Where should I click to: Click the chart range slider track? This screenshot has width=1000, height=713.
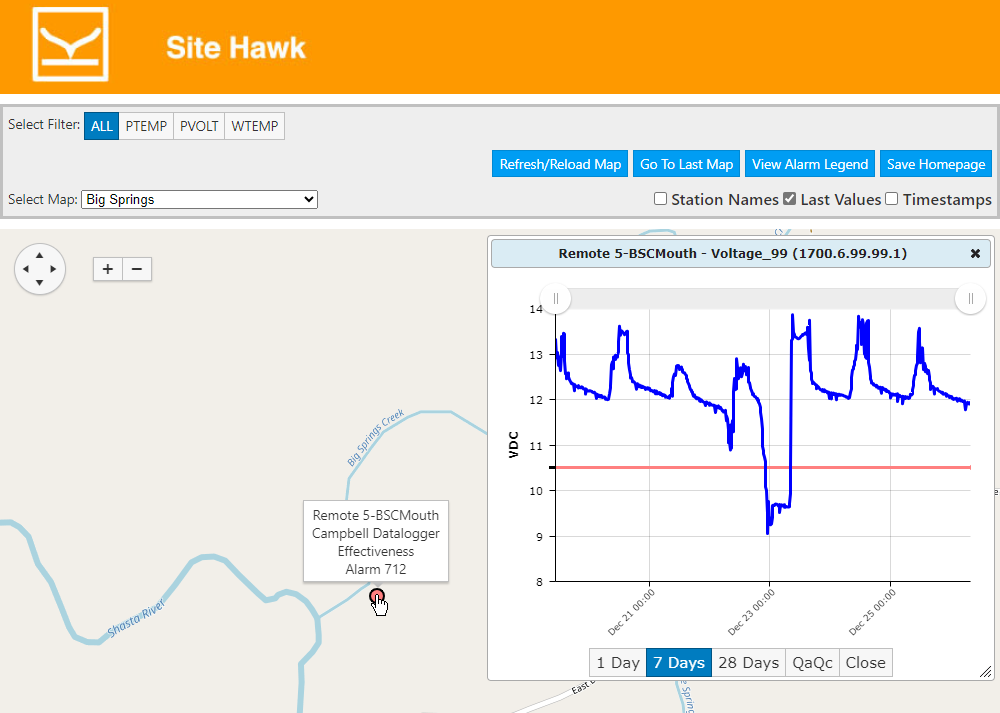click(763, 298)
